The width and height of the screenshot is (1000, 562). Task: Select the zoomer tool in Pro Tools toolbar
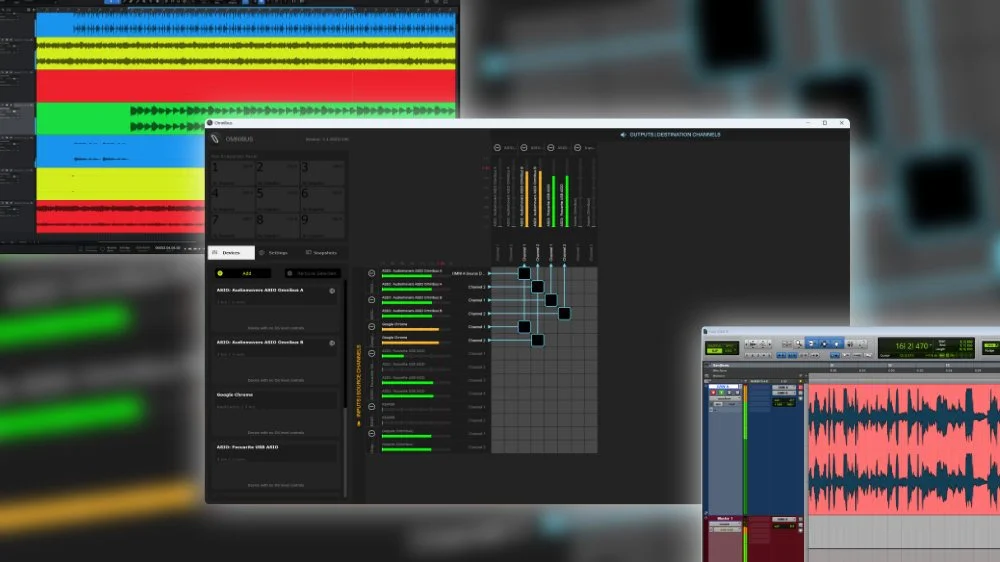(x=798, y=344)
